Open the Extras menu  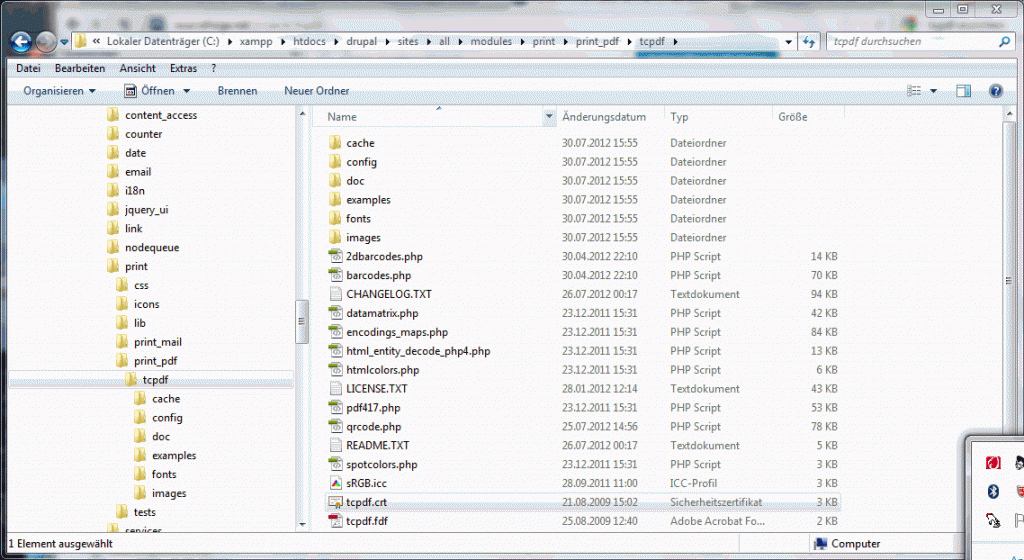click(183, 68)
